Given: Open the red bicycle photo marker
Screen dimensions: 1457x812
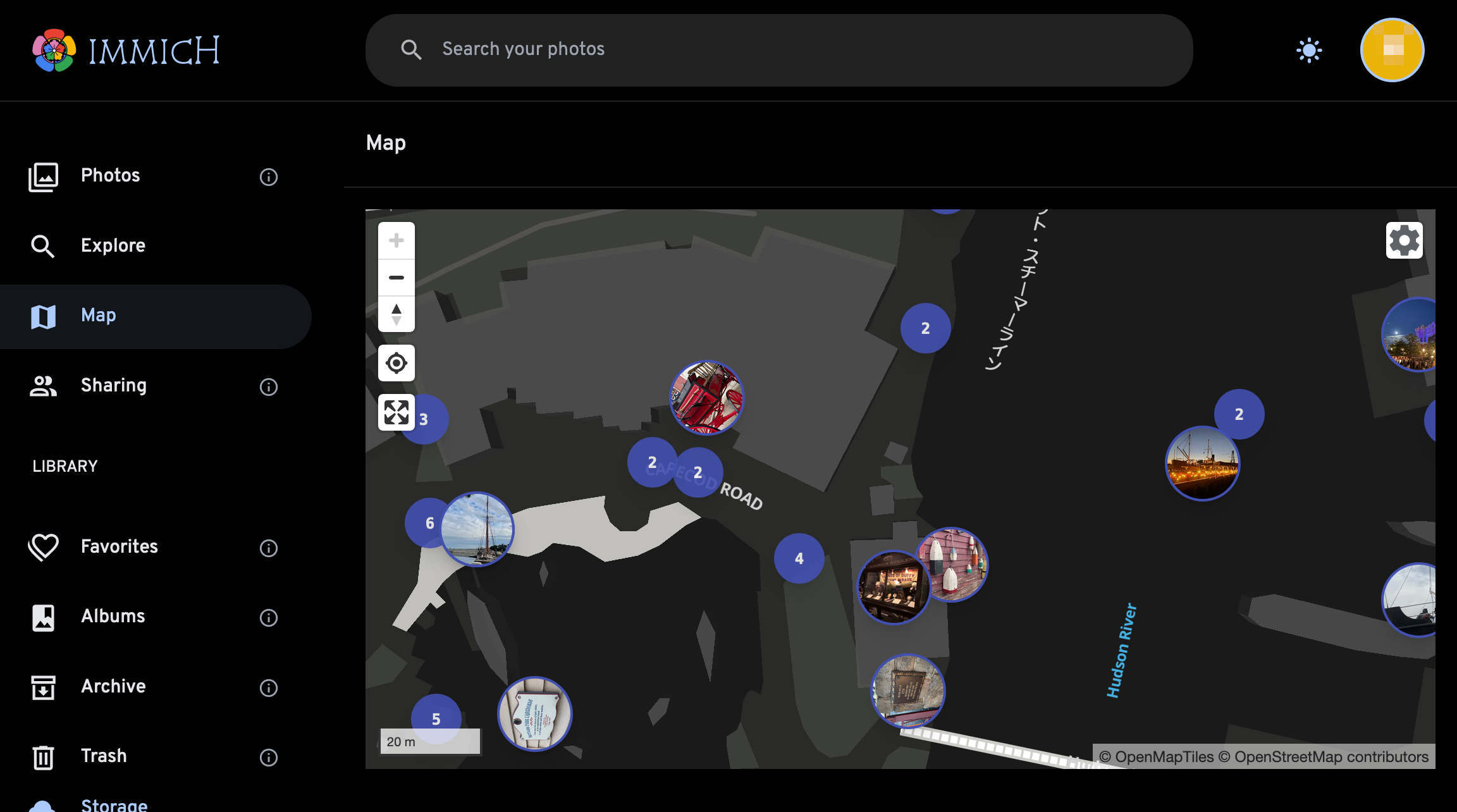Looking at the screenshot, I should point(706,398).
